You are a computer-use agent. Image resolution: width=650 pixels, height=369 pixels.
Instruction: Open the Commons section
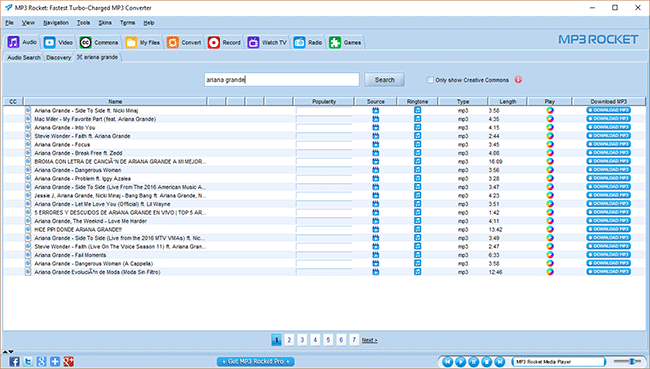pos(99,42)
